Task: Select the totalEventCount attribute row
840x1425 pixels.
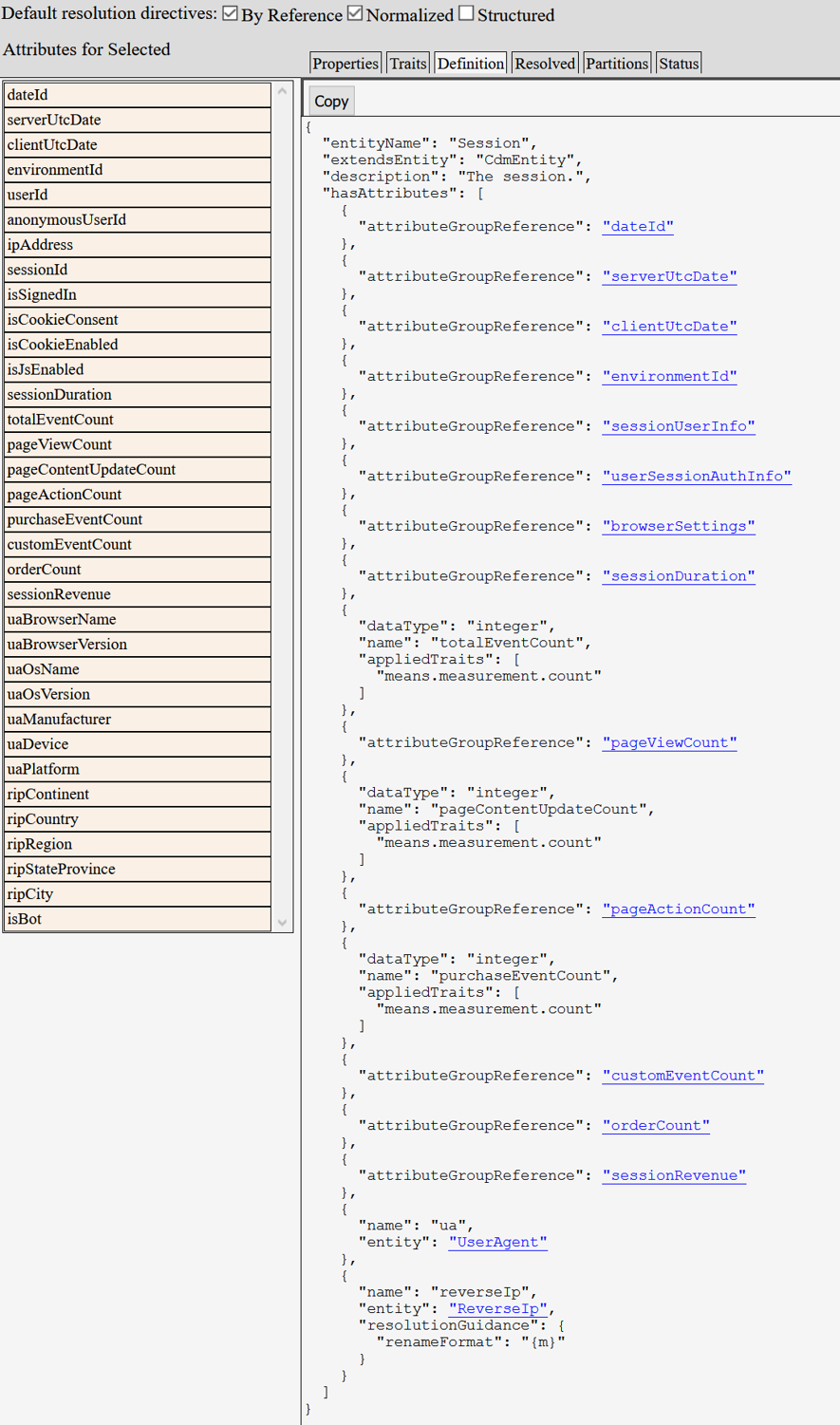Action: click(x=138, y=420)
